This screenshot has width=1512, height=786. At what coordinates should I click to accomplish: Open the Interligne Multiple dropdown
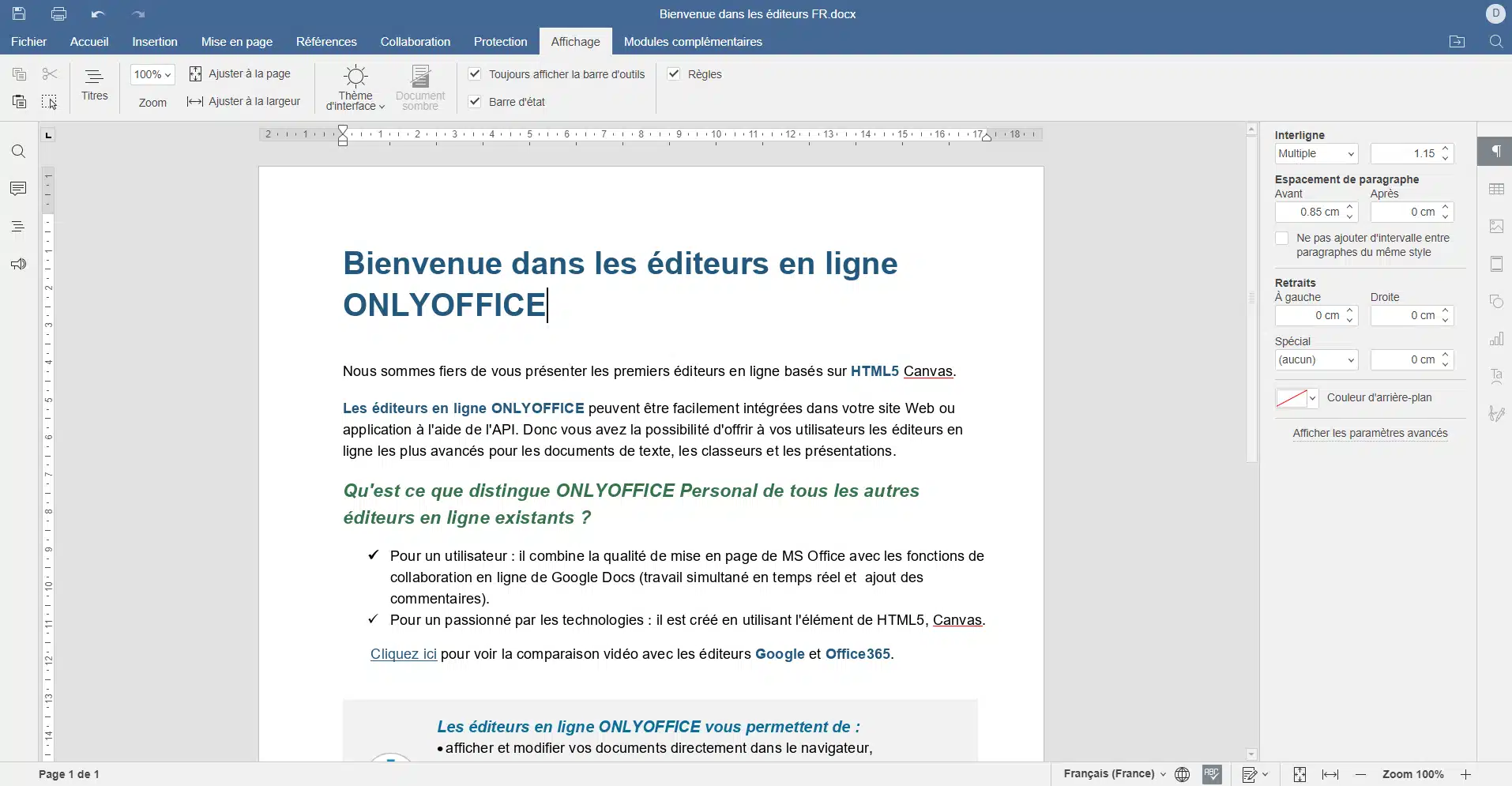(1316, 153)
